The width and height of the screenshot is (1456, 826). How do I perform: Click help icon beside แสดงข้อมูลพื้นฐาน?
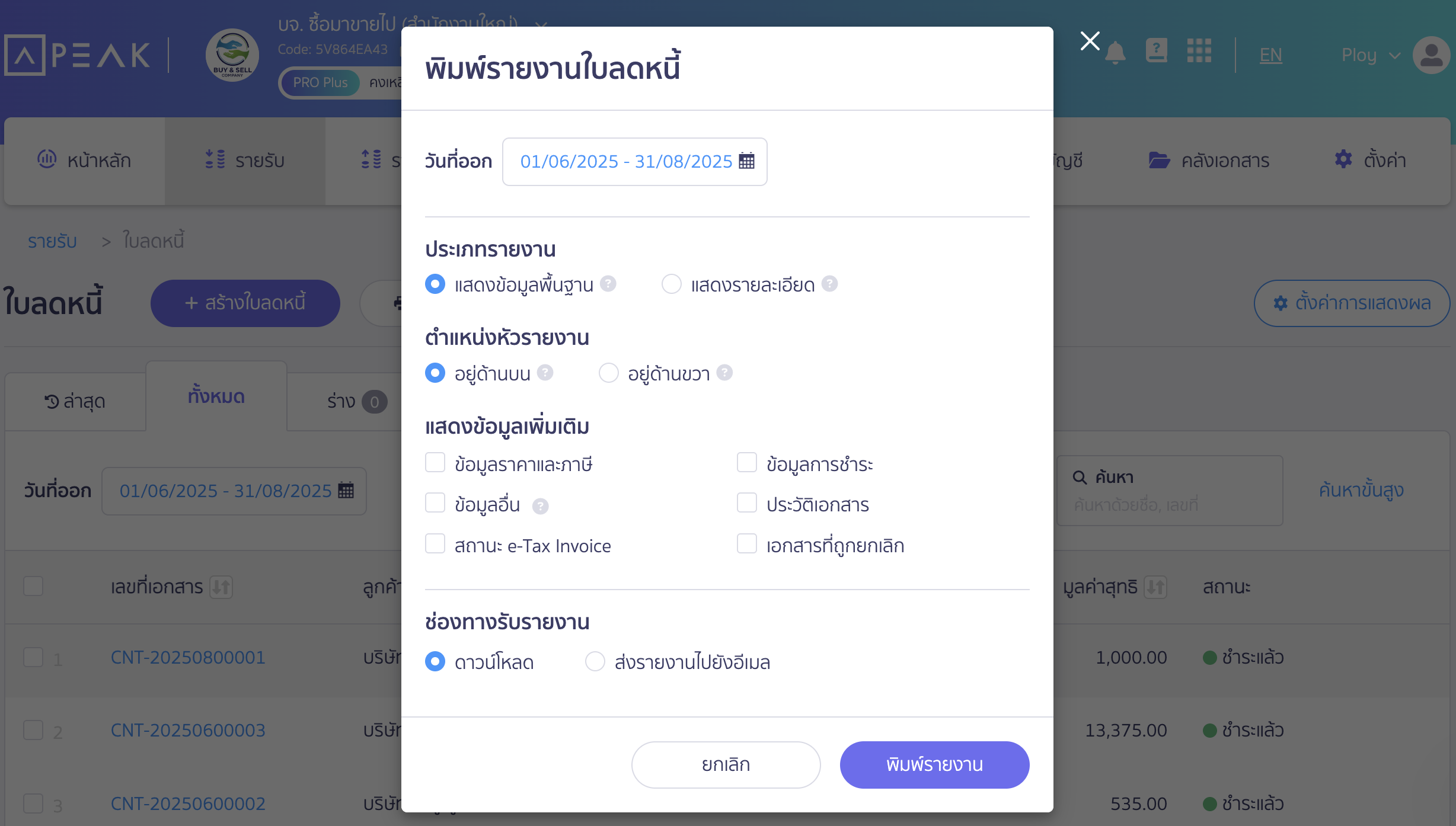coord(608,284)
